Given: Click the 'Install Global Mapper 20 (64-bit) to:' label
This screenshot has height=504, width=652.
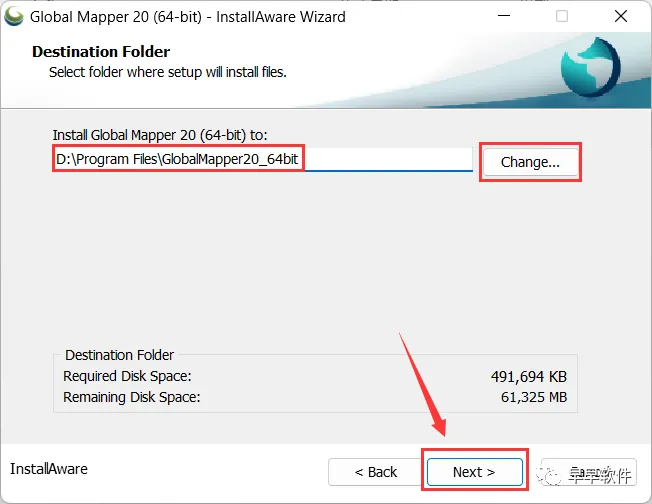Looking at the screenshot, I should pos(160,135).
